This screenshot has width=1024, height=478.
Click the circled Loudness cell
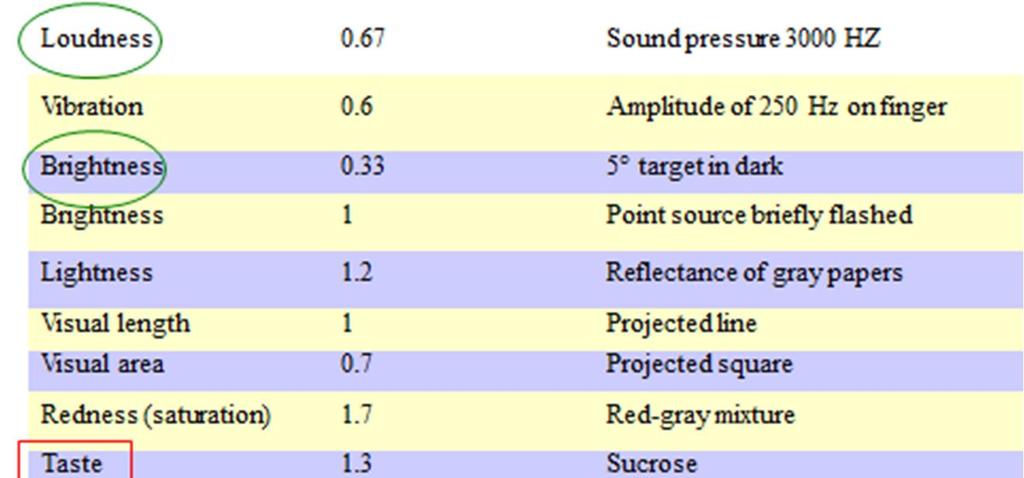coord(96,40)
